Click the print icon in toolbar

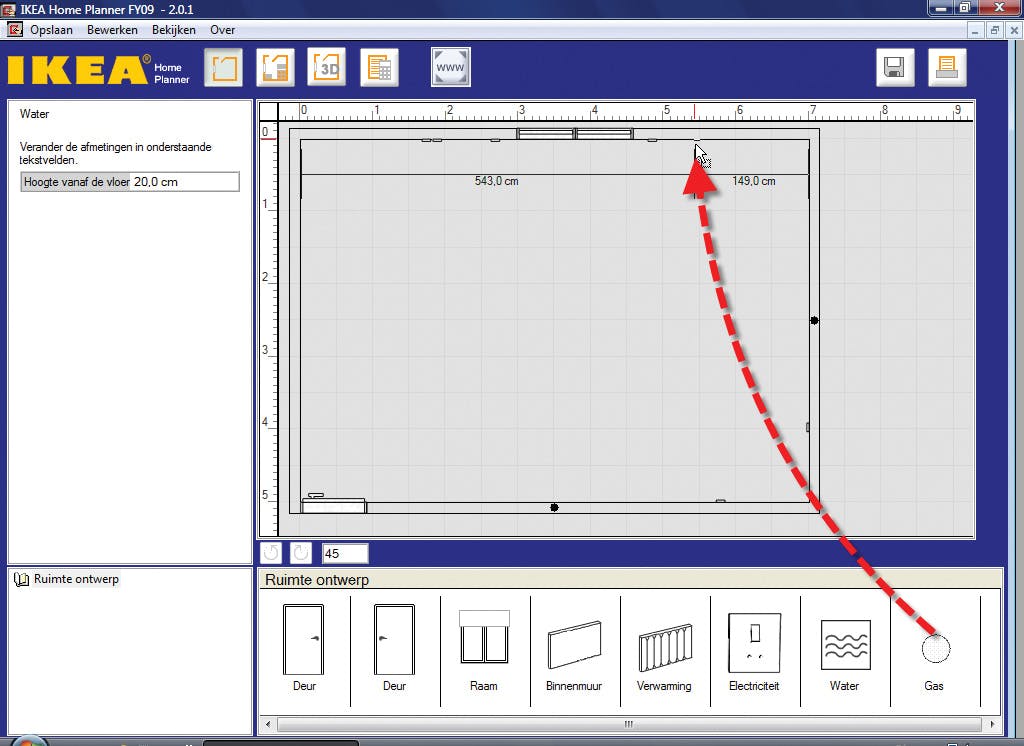[947, 67]
